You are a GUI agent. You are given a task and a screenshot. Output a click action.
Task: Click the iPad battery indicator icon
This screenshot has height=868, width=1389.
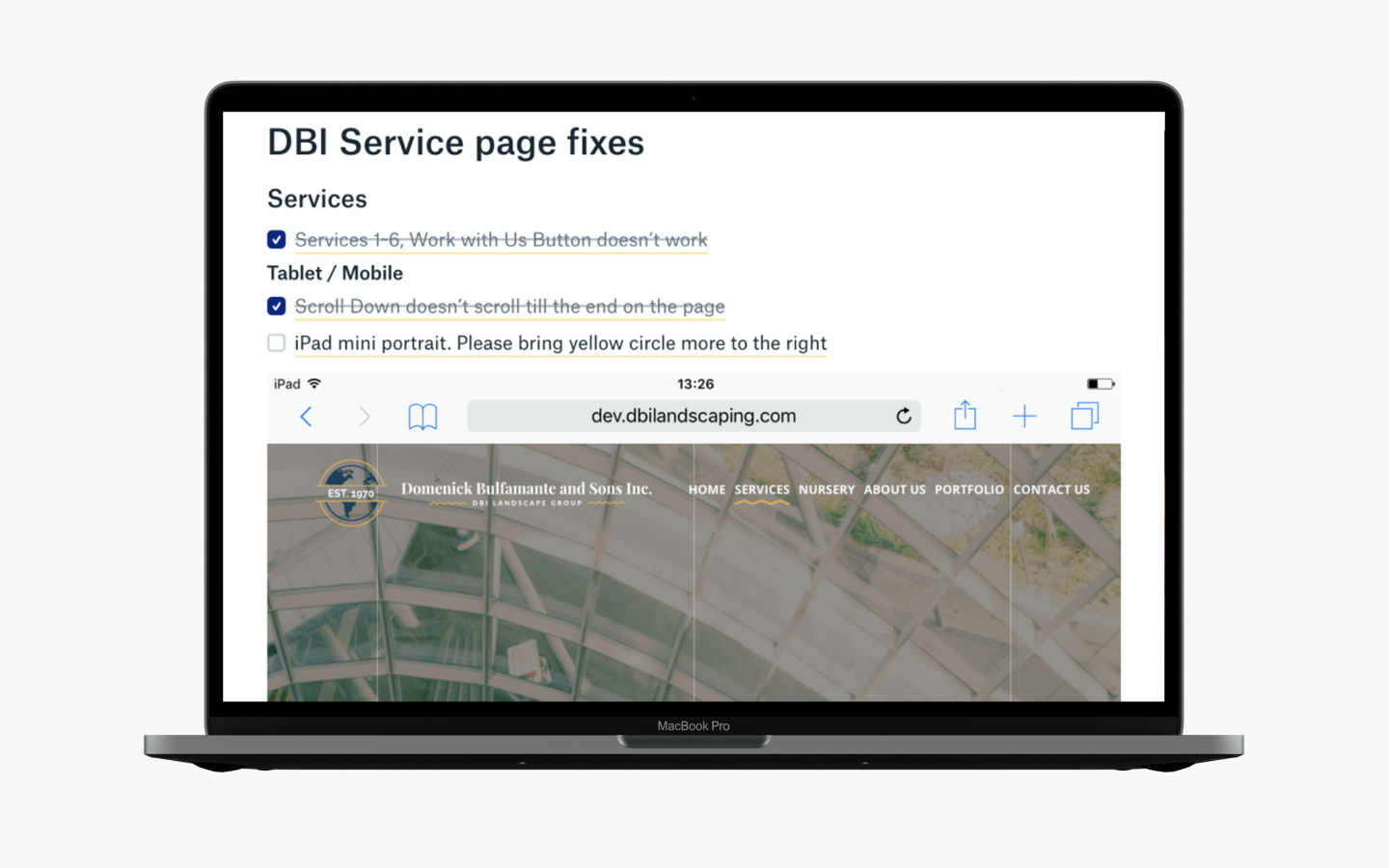[1101, 384]
